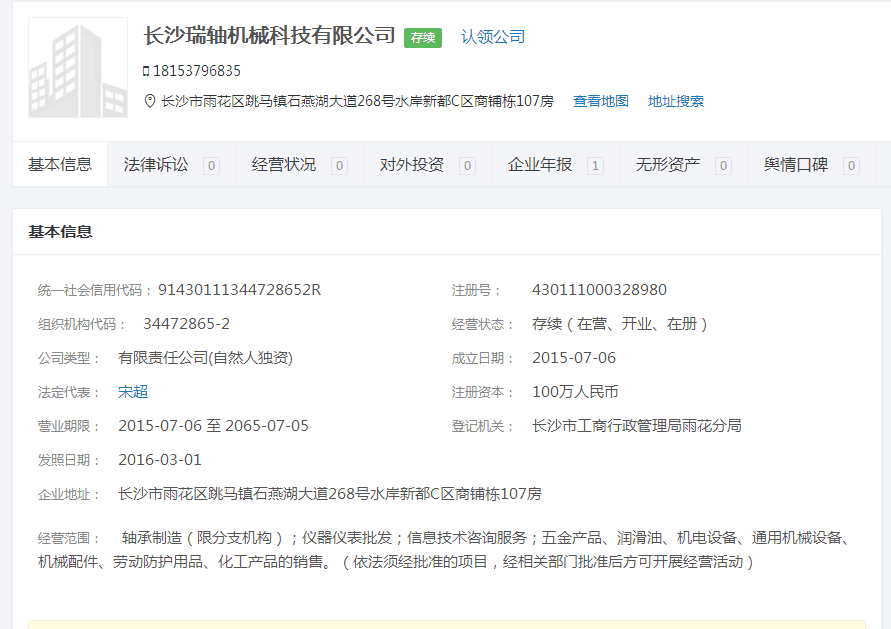Click the location pin icon before address
The height and width of the screenshot is (629, 891).
pos(150,101)
